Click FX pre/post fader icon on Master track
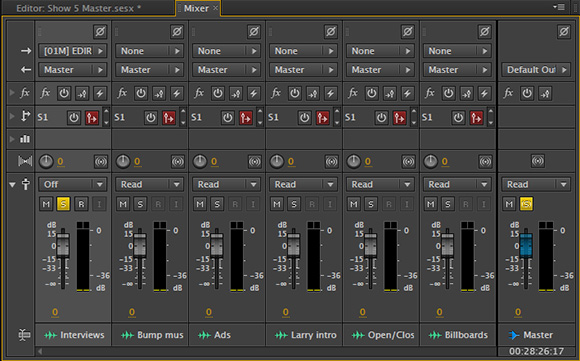This screenshot has height=361, width=580. (545, 93)
